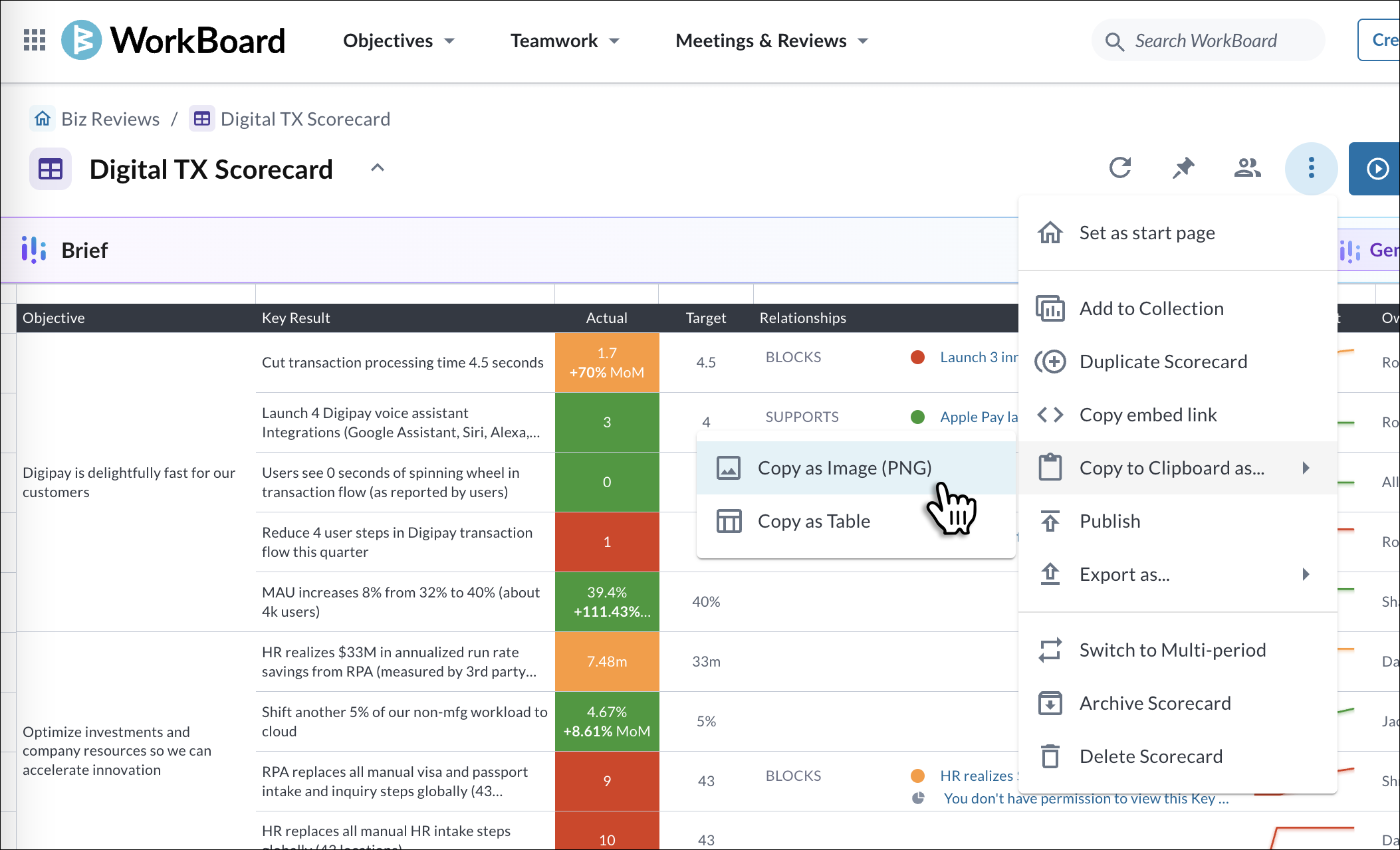Select Duplicate Scorecard
This screenshot has width=1400, height=850.
pyautogui.click(x=1177, y=362)
